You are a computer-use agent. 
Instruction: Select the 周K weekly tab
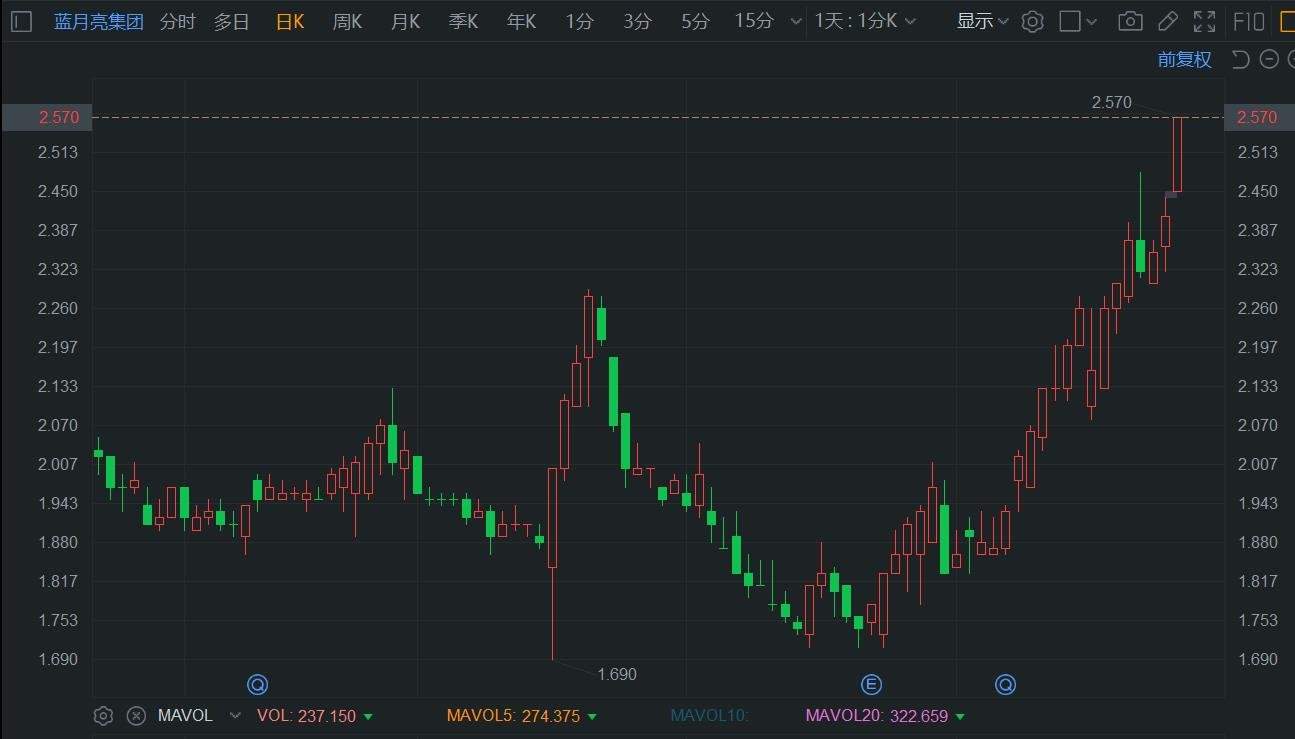tap(347, 21)
